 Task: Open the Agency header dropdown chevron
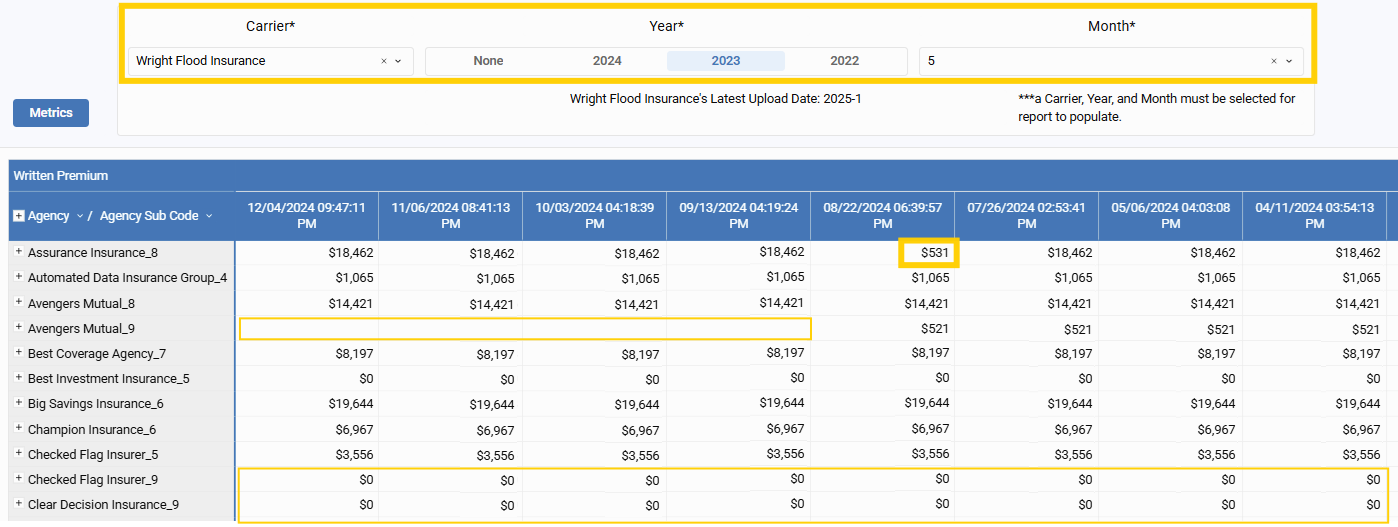coord(80,216)
